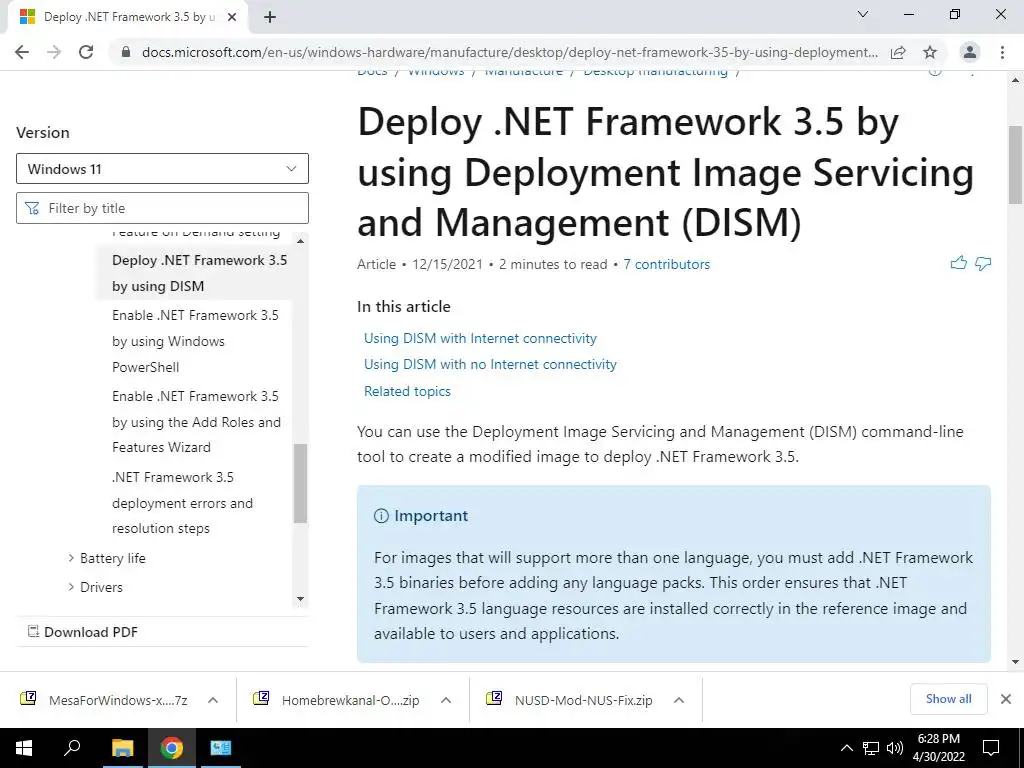The width and height of the screenshot is (1024, 768).
Task: Open the Homebrewkanal-O....zip download
Action: 350,700
